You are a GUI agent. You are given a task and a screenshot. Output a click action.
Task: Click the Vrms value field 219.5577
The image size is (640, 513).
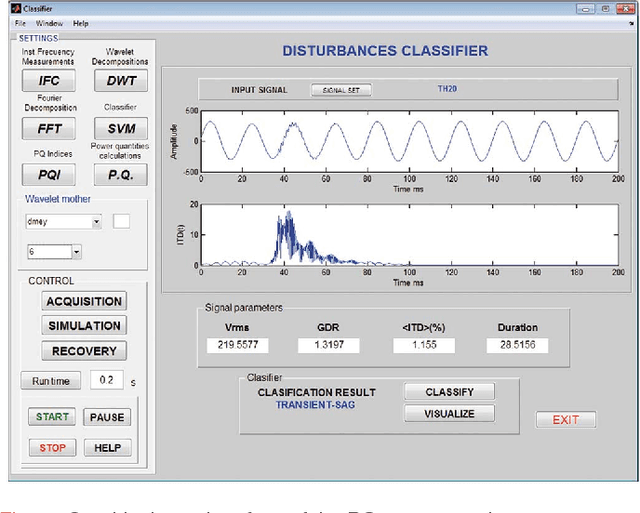point(238,345)
